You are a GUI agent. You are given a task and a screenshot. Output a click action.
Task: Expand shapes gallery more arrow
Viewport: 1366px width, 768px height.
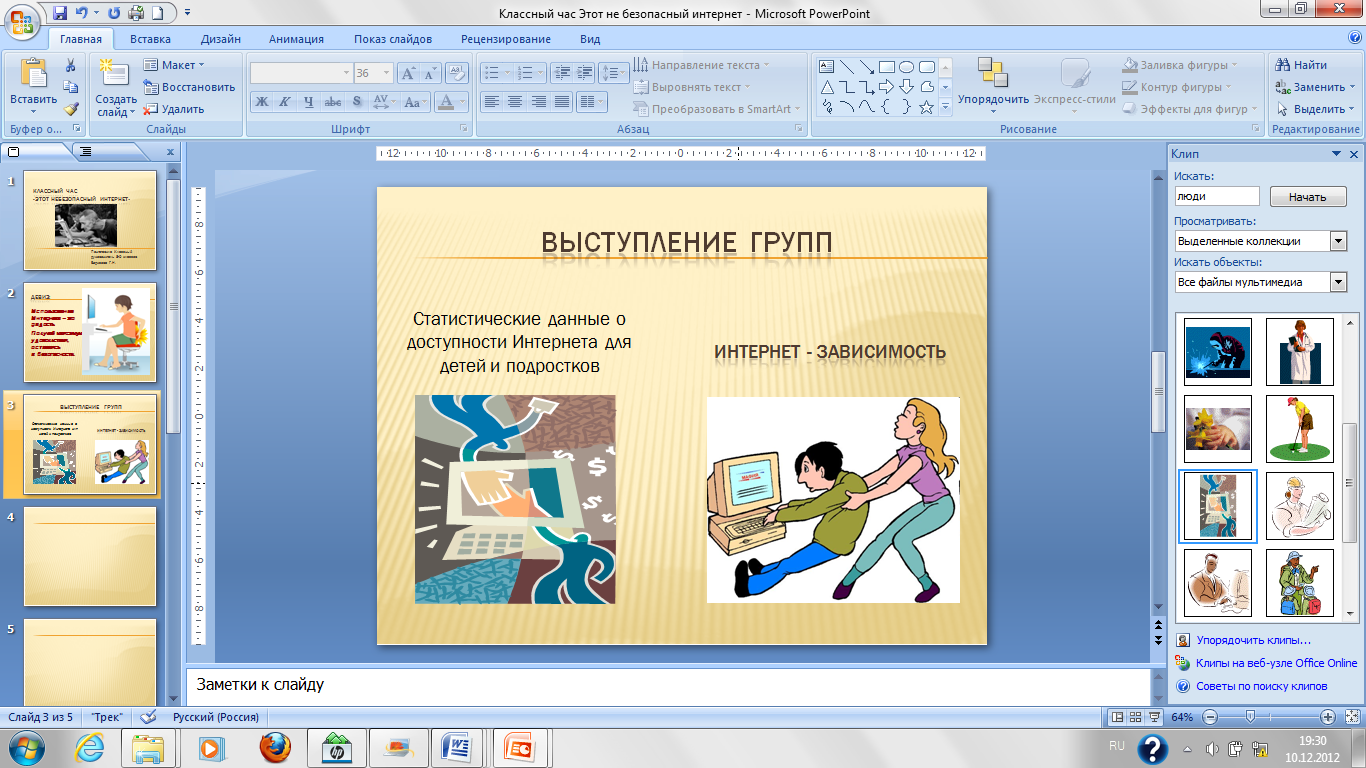click(945, 107)
